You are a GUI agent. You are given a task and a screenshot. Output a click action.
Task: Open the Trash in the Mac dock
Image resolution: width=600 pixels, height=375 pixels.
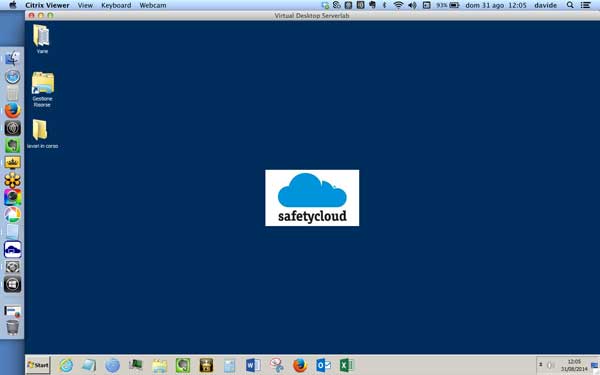pyautogui.click(x=12, y=328)
